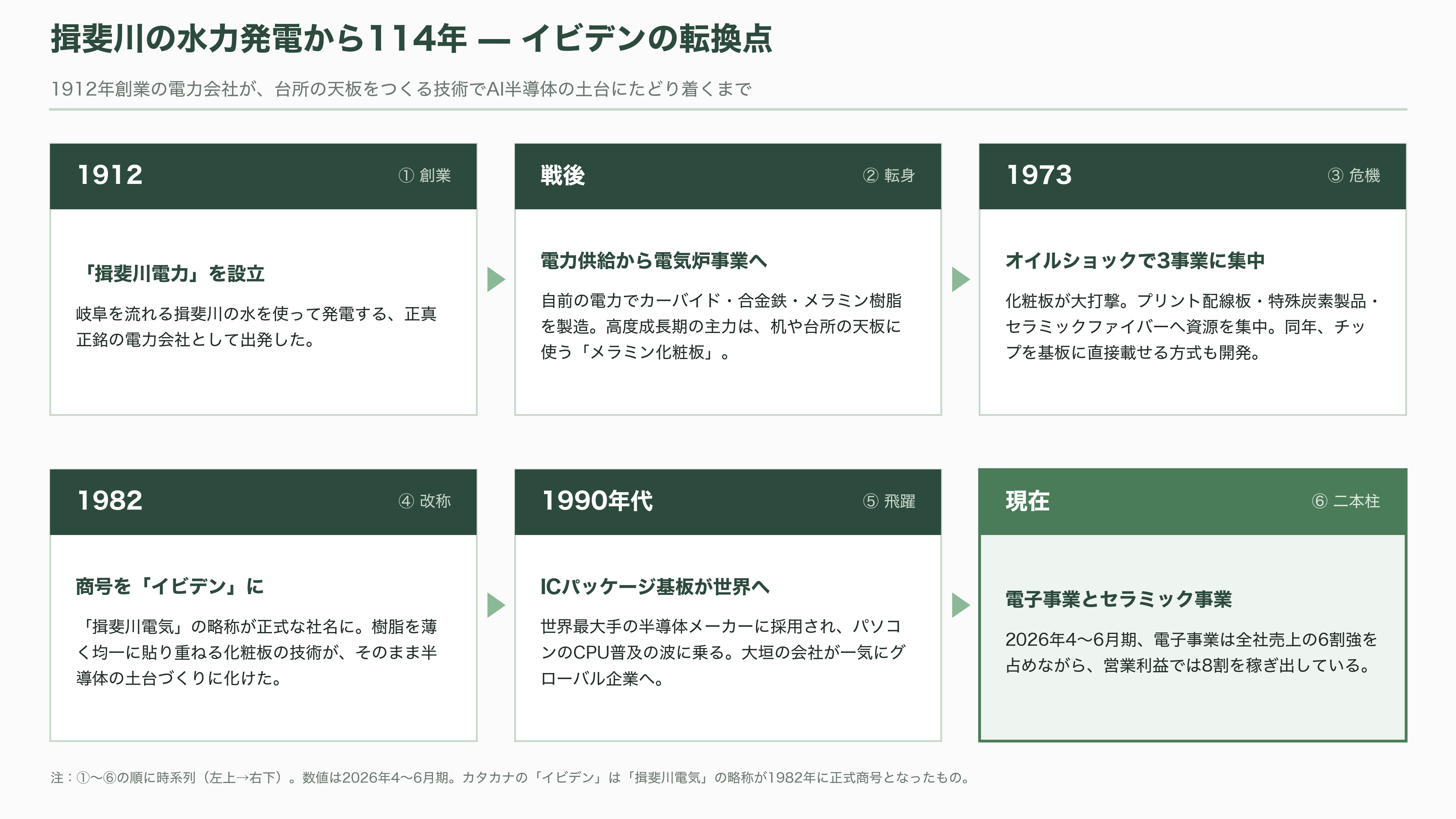Screen dimensions: 1456x819
Task: Click body text 岐阜を流れる揖斐川の水を使って
Action: (x=256, y=327)
